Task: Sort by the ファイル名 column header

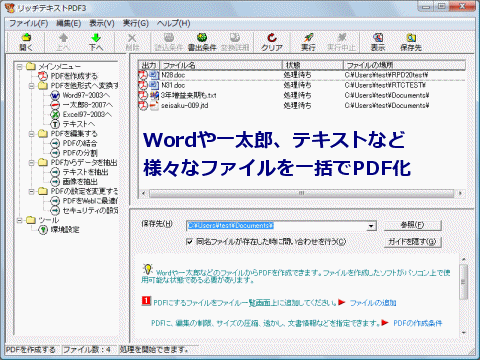Action: tap(221, 65)
